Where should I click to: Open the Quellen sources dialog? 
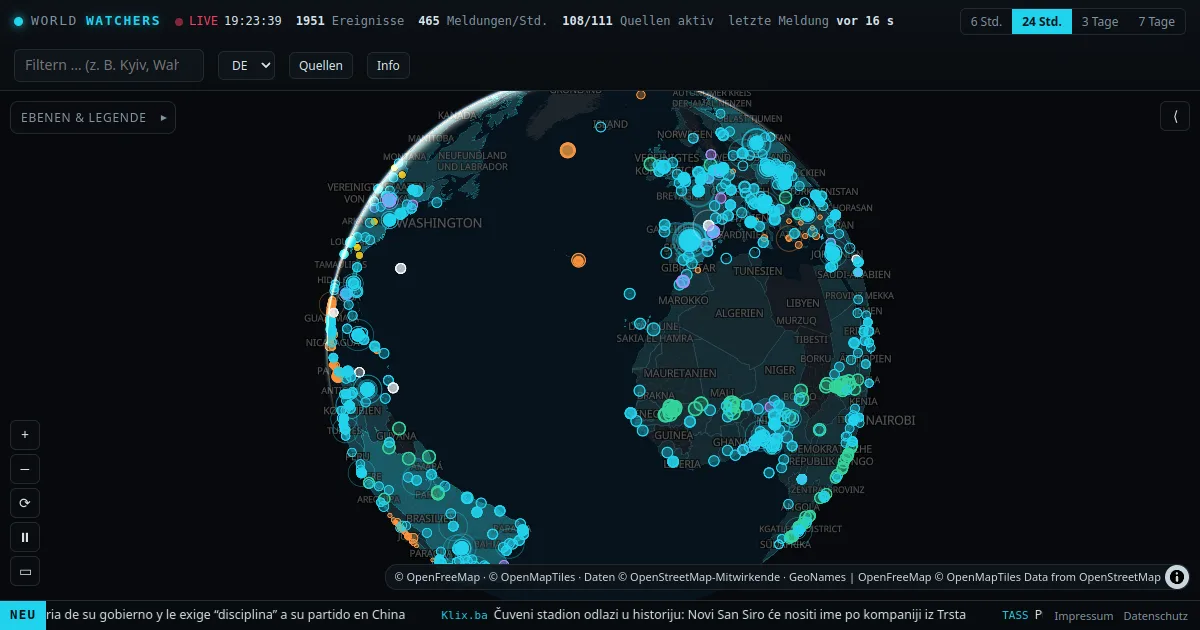point(321,65)
